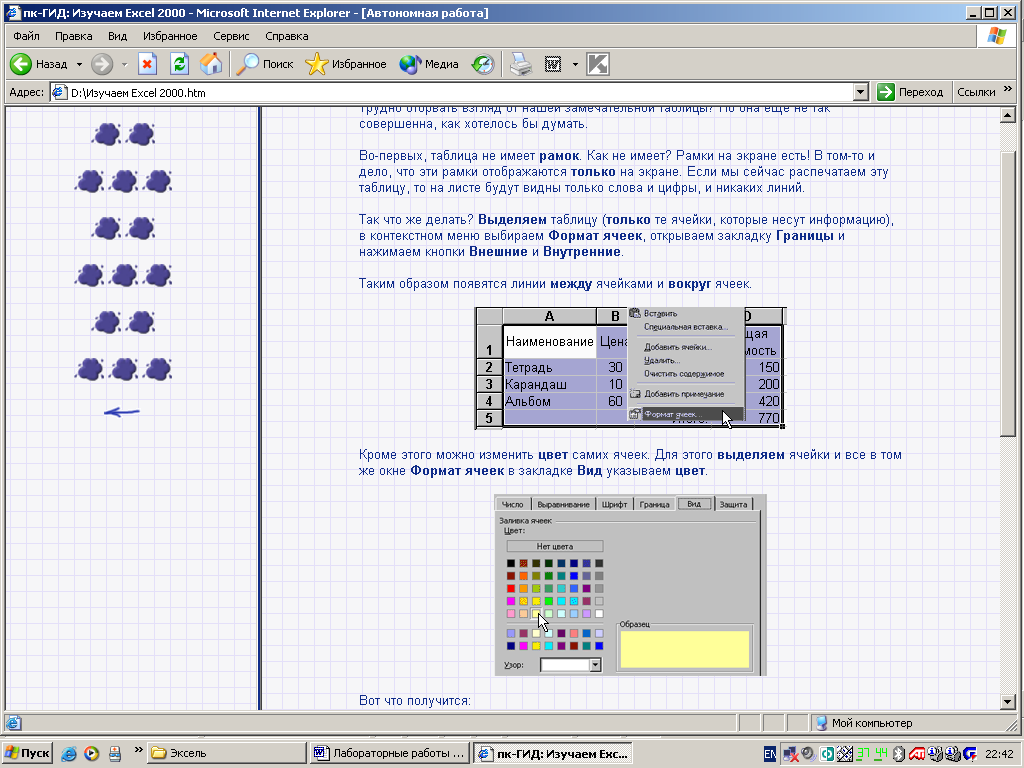Click the Ссылки links bar label

(976, 92)
